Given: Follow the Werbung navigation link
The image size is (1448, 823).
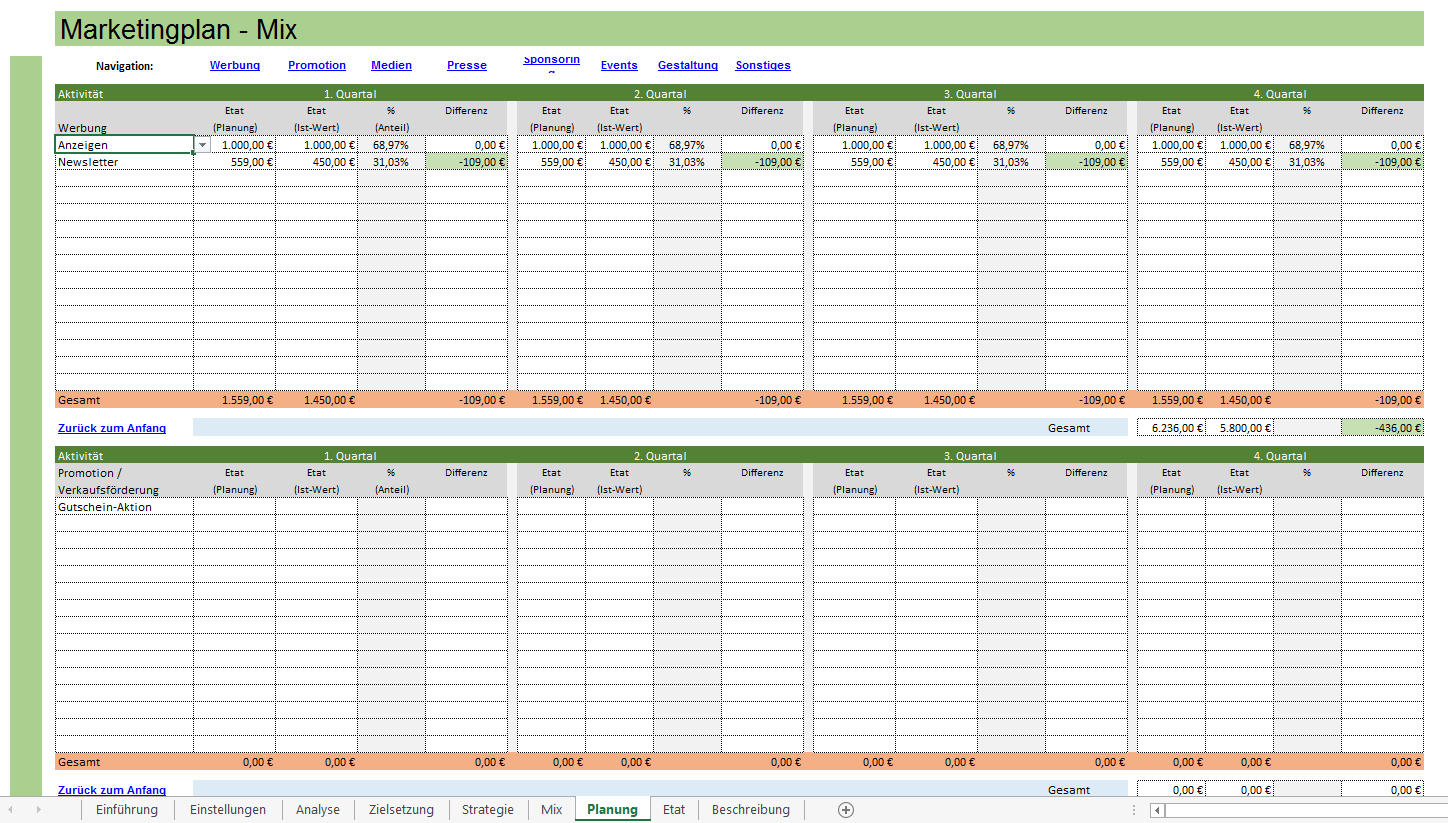Looking at the screenshot, I should tap(235, 66).
